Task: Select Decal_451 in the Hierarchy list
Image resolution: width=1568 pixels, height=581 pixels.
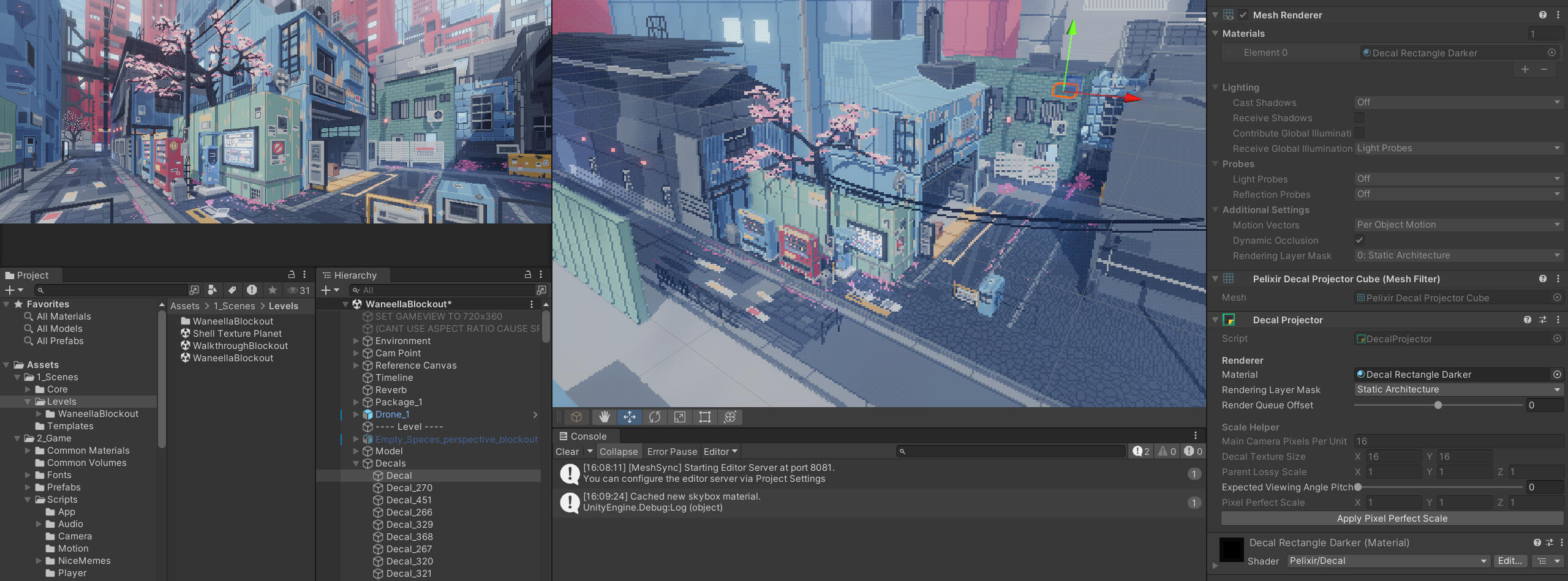Action: (409, 500)
